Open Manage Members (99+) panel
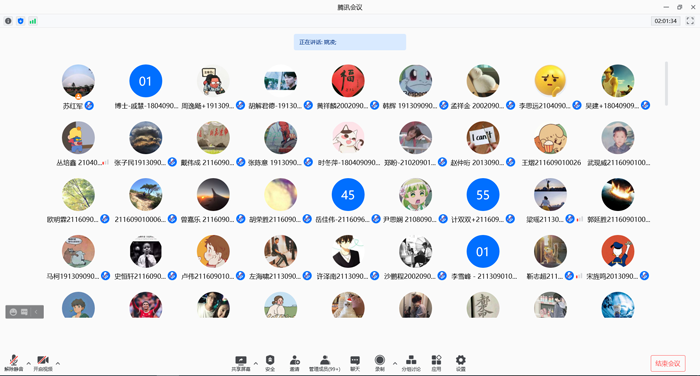700x376 pixels. click(325, 363)
